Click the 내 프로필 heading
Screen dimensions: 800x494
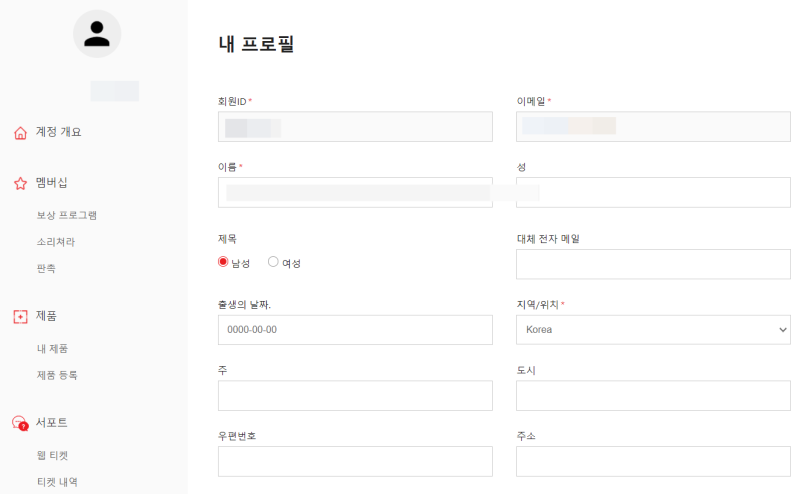(x=256, y=44)
